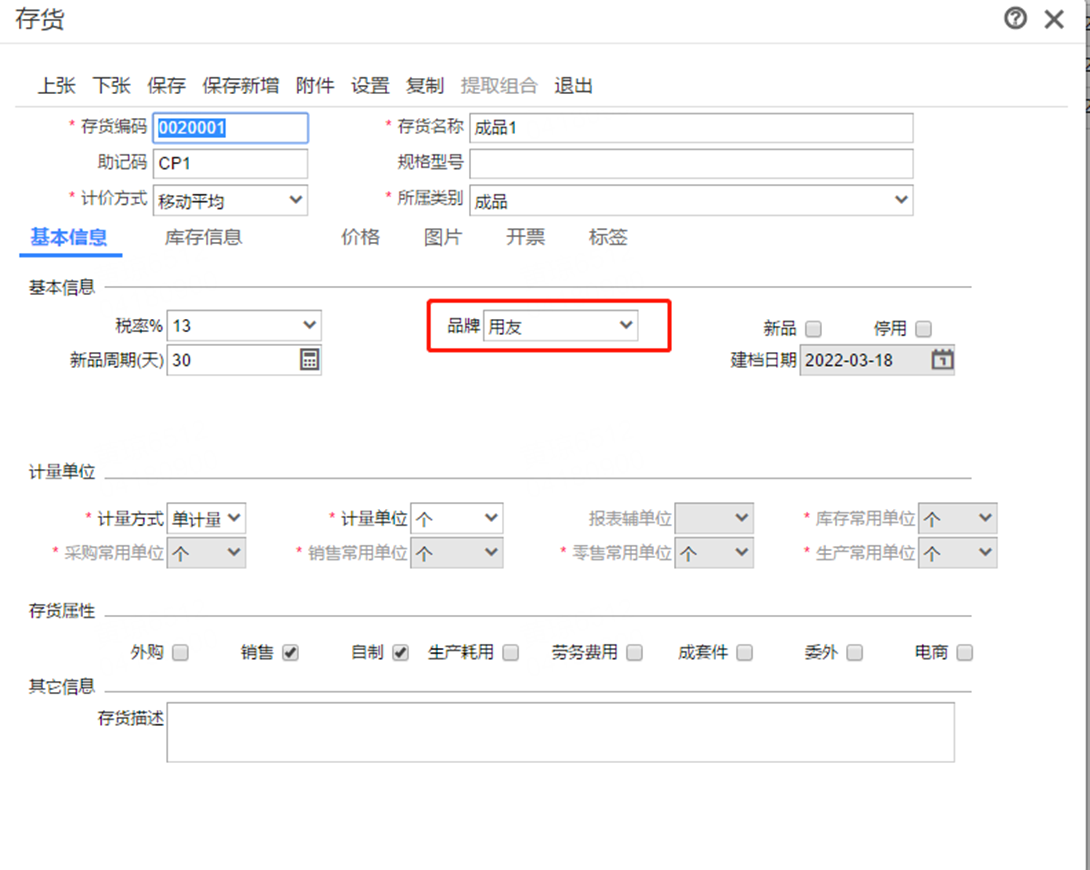Screen dimensions: 1090x870
Task: Open calculator icon in 新品周期(天) field
Action: point(309,359)
